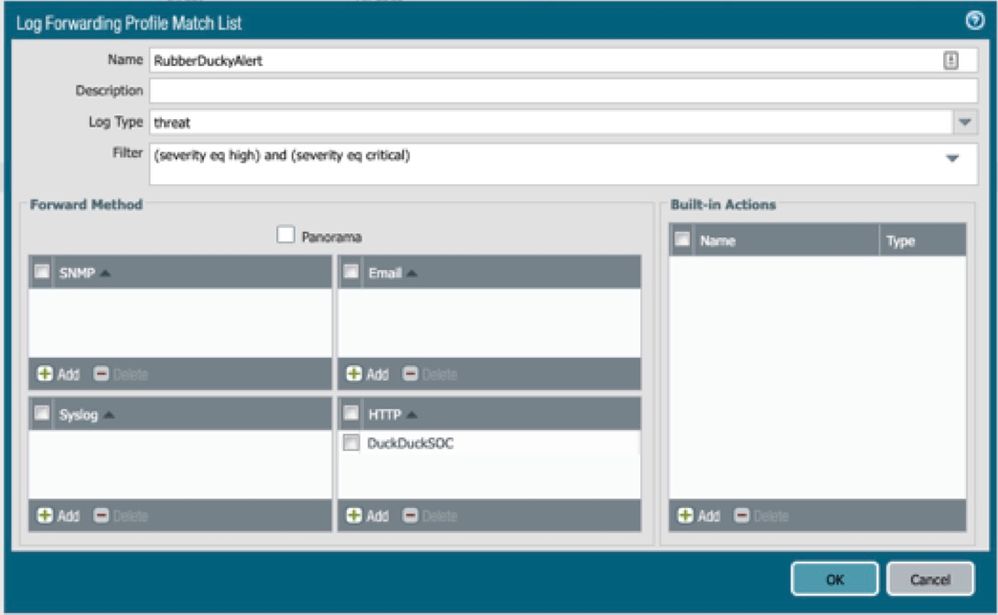
Task: Add an Email server profile
Action: pos(367,374)
